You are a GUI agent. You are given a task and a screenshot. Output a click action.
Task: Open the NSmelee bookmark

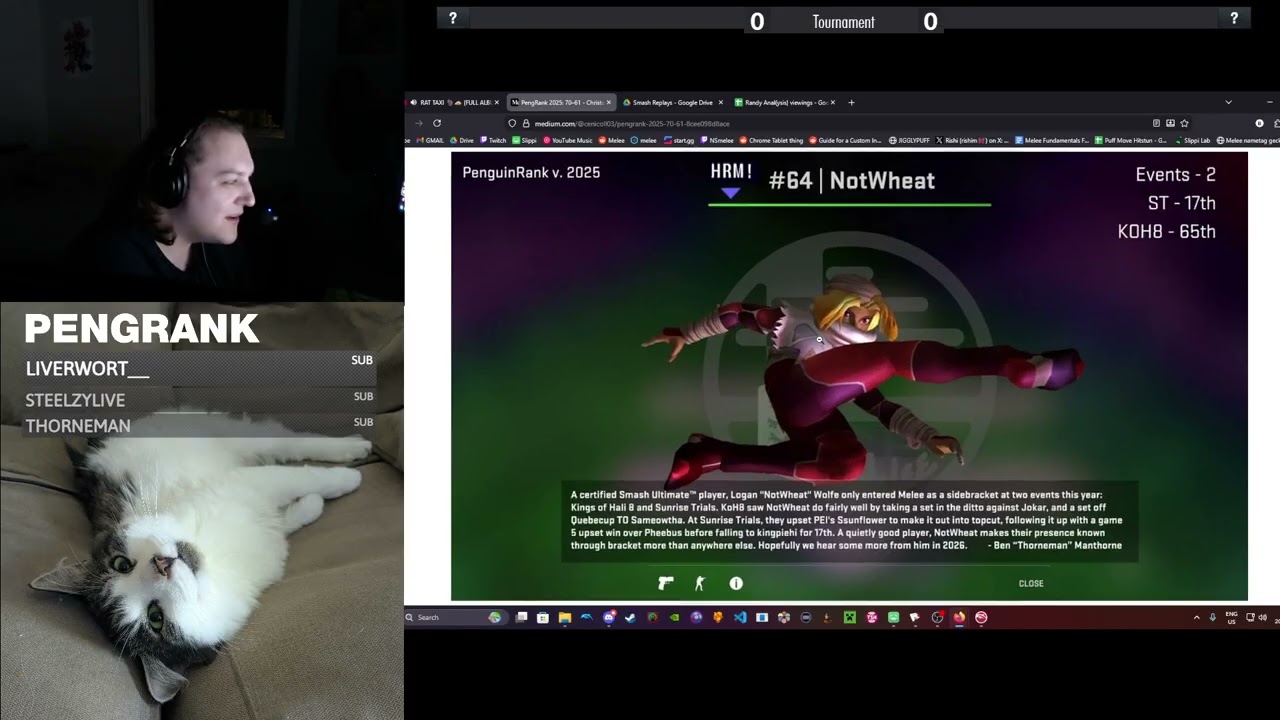717,140
